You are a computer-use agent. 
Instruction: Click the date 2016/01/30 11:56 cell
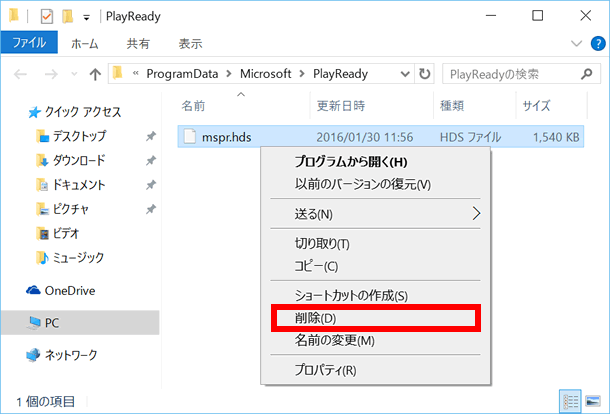point(365,137)
